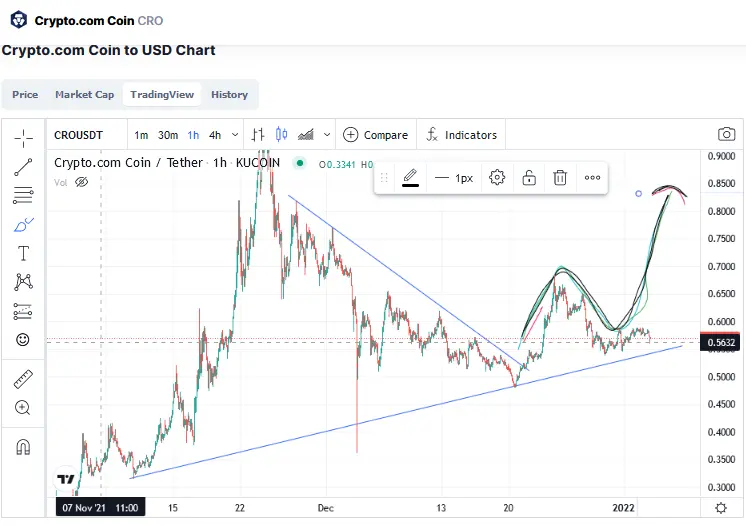Screen dimensions: 746x526
Task: Click the TradingView logo on chart
Action: tap(65, 479)
